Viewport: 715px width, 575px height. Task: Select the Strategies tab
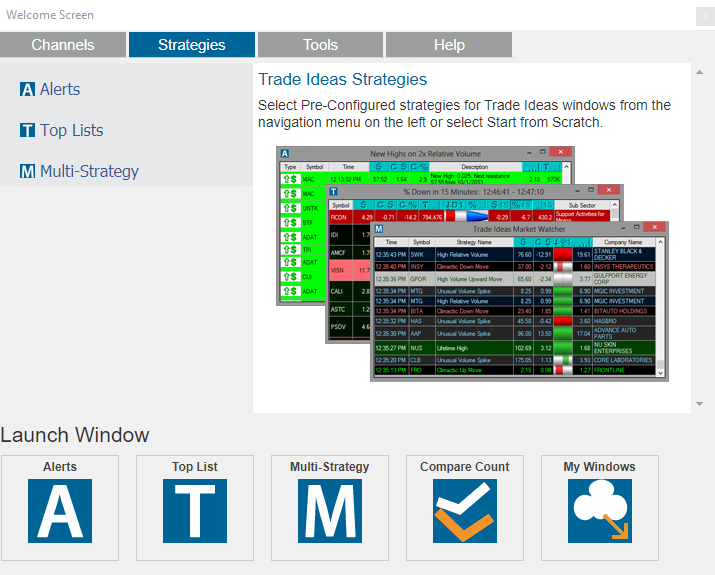(191, 45)
